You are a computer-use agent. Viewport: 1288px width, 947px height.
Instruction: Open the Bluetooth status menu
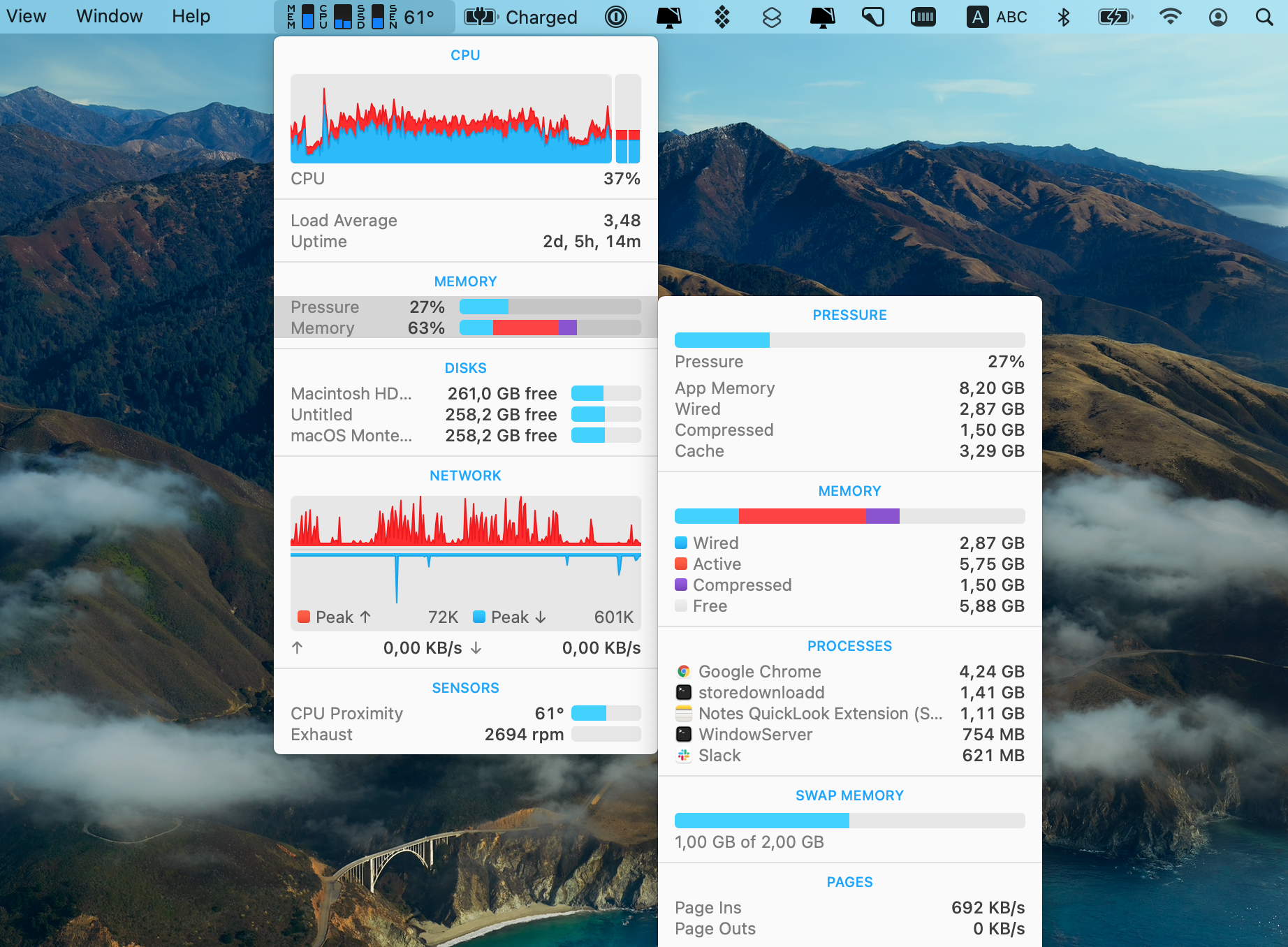(x=1063, y=17)
